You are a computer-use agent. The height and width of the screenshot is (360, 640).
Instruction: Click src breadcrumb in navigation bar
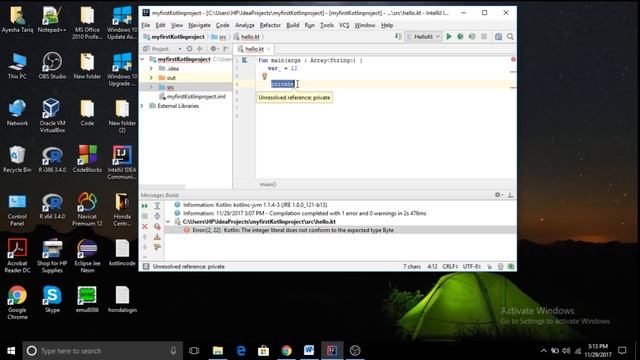(219, 37)
